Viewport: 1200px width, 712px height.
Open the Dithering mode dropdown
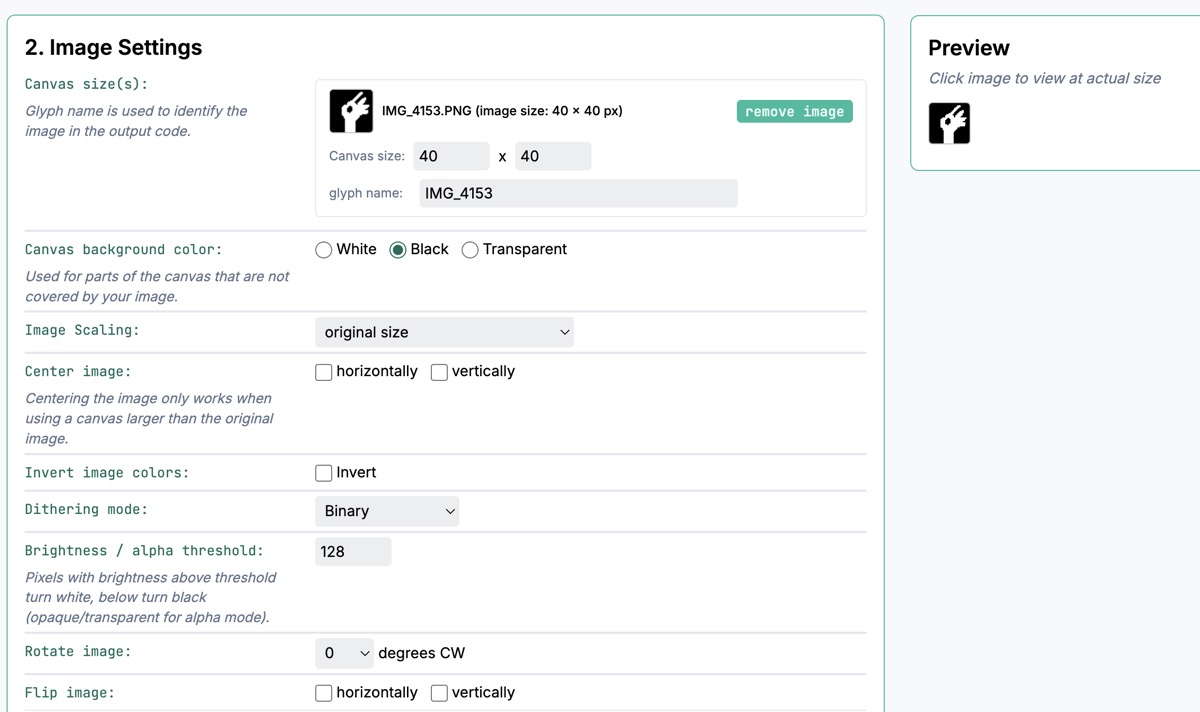pos(387,511)
